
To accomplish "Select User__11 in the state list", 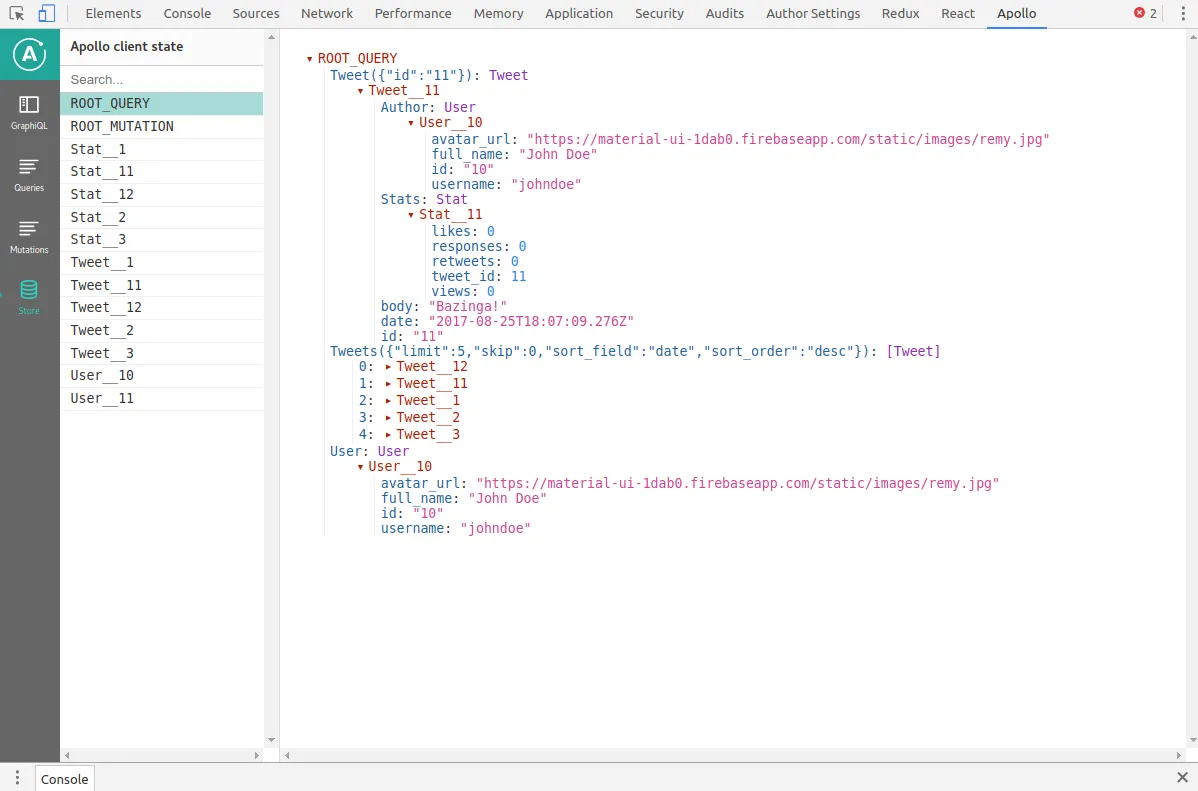I will [102, 399].
